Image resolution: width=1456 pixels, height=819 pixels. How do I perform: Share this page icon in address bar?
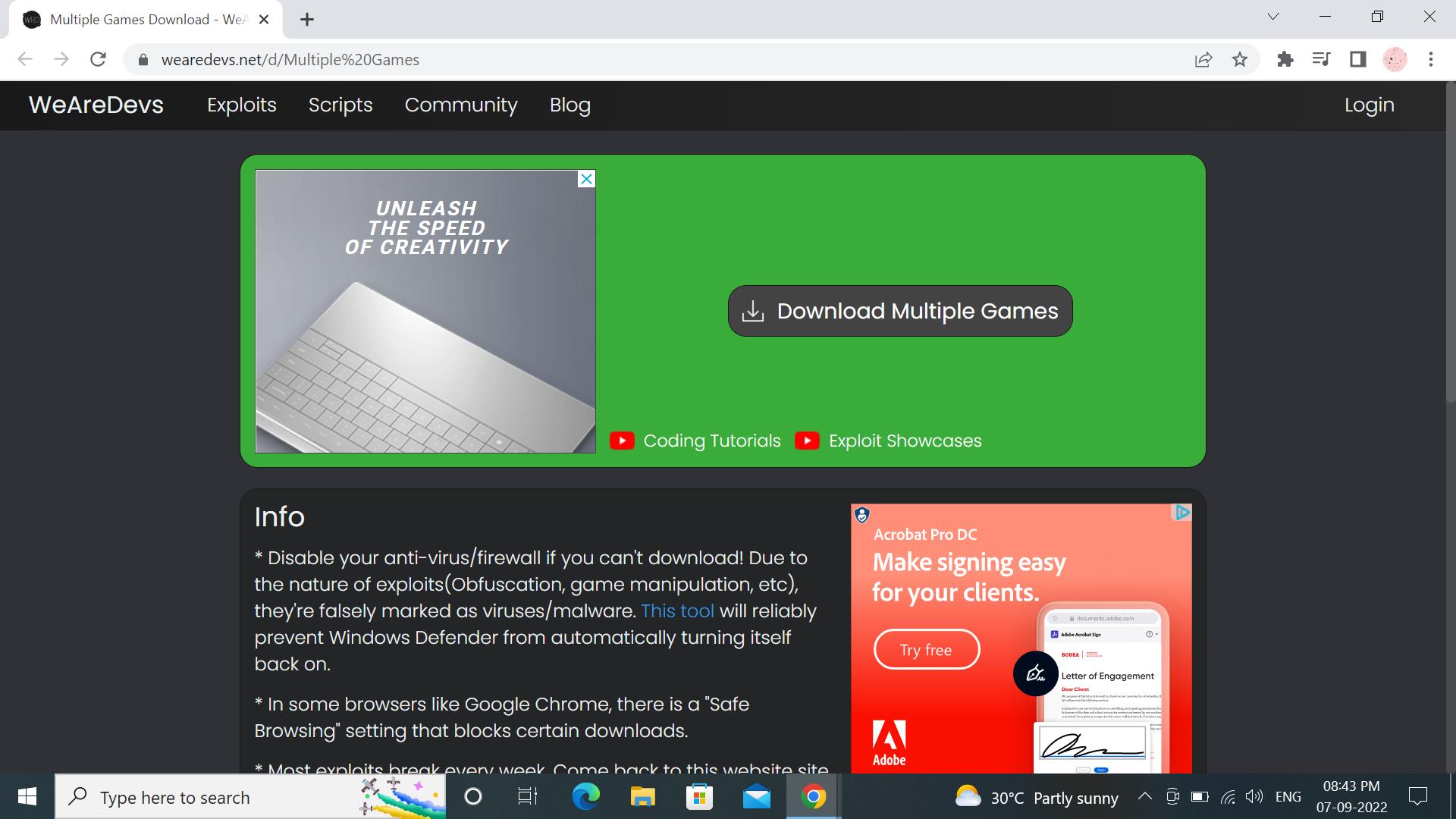tap(1203, 59)
